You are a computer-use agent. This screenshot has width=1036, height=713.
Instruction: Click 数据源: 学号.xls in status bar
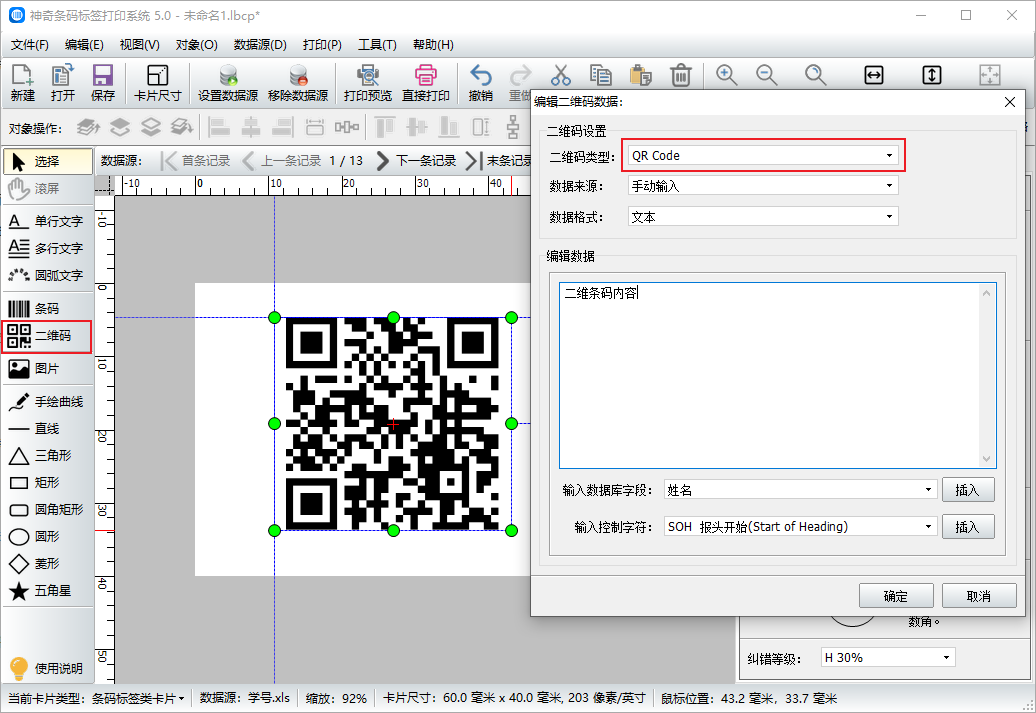(x=244, y=698)
